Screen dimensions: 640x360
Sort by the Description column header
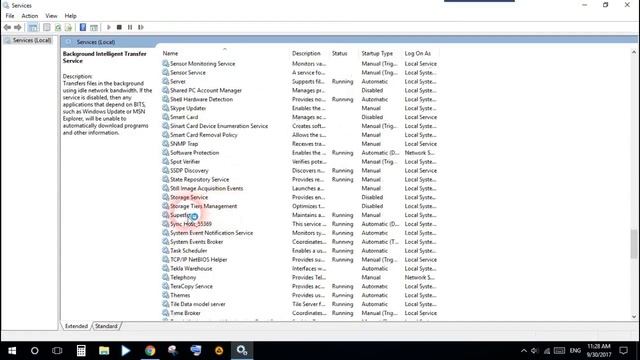click(306, 53)
